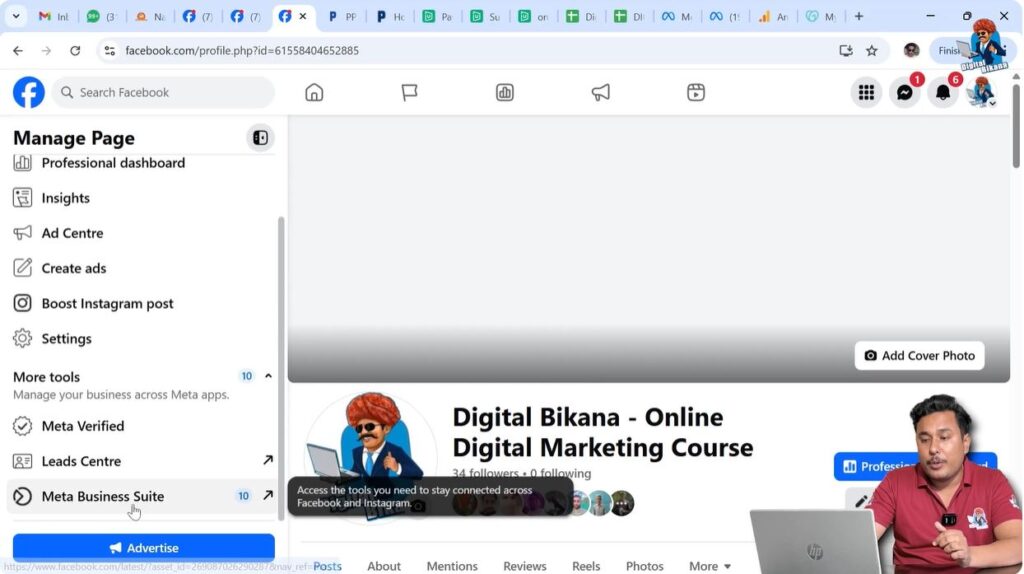Open the Ad Centre megaphone icon in top nav
The image size is (1024, 574).
coord(600,92)
